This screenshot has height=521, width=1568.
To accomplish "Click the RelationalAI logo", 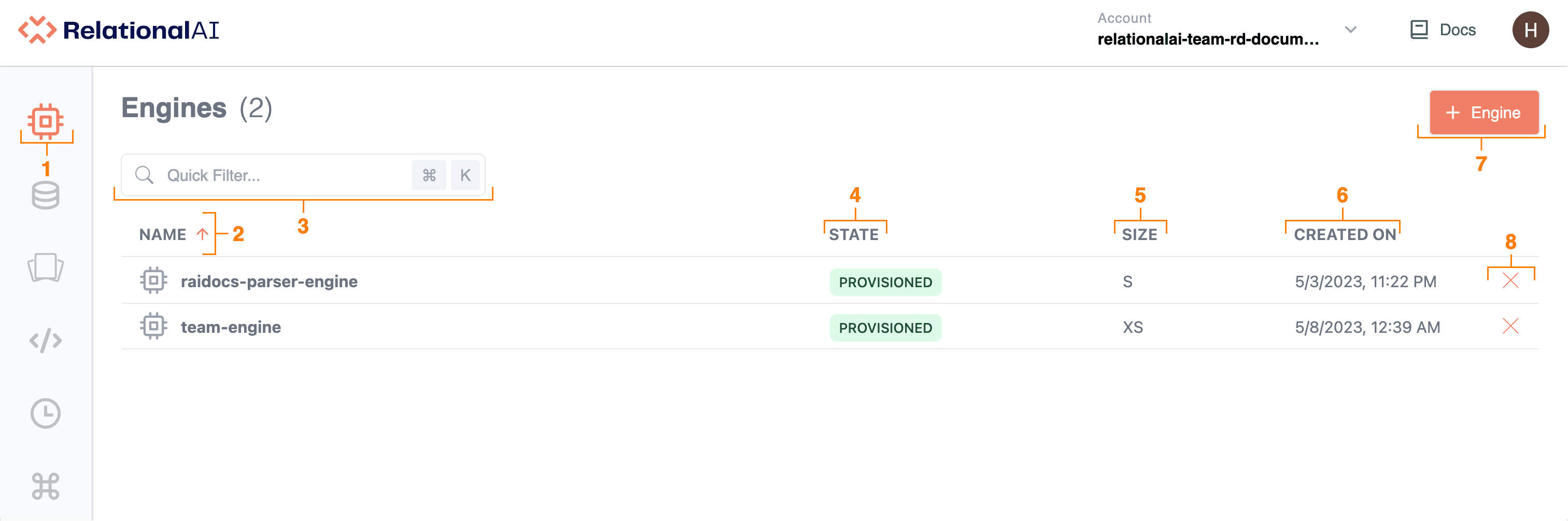I will (119, 30).
